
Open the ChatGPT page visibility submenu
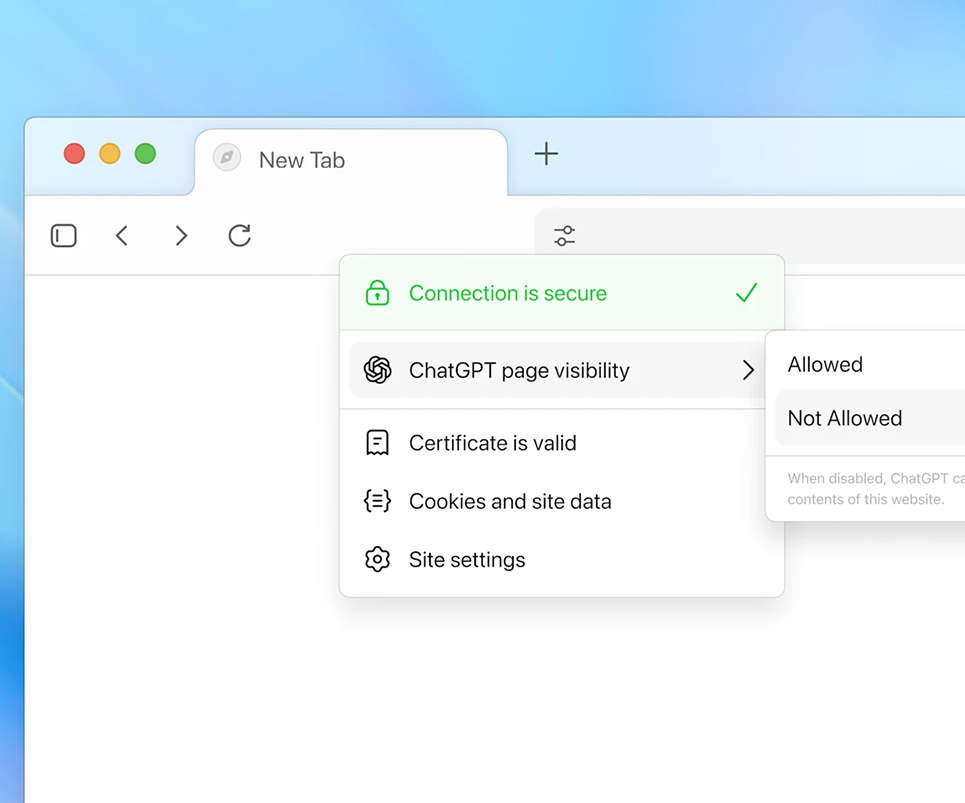pos(519,371)
